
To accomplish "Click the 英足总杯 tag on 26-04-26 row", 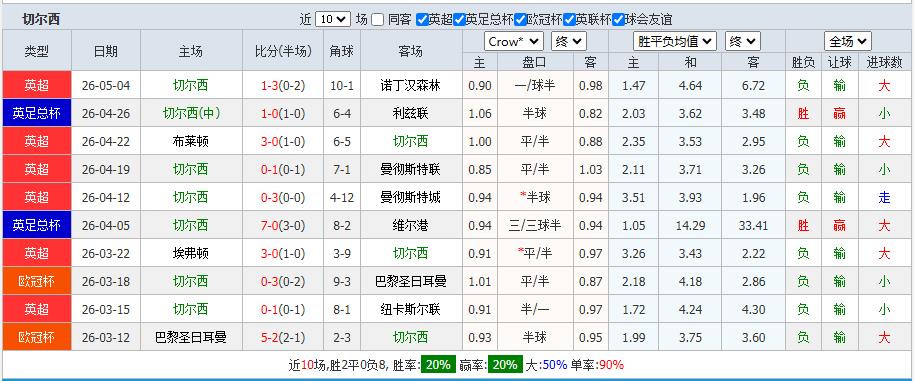I will point(37,113).
